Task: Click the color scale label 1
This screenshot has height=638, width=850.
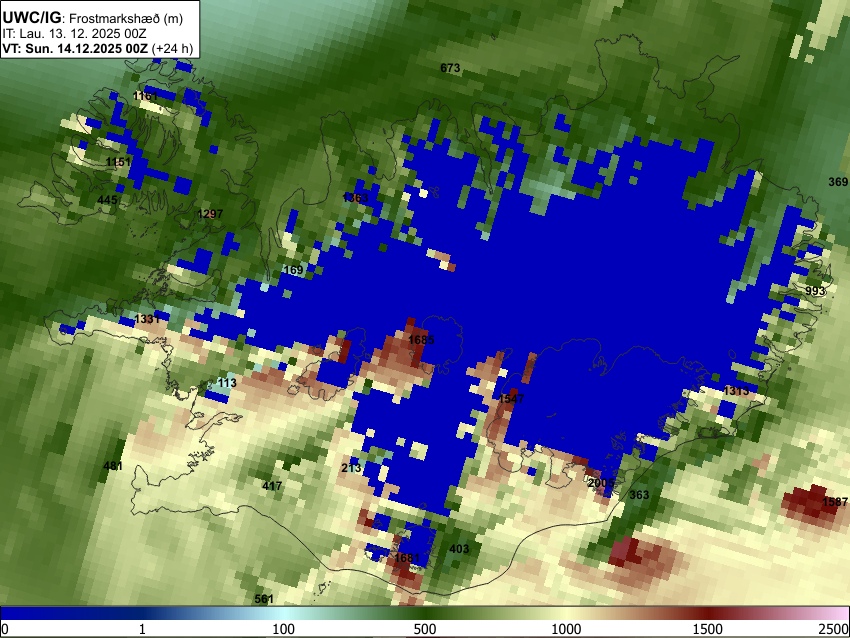Action: [142, 629]
